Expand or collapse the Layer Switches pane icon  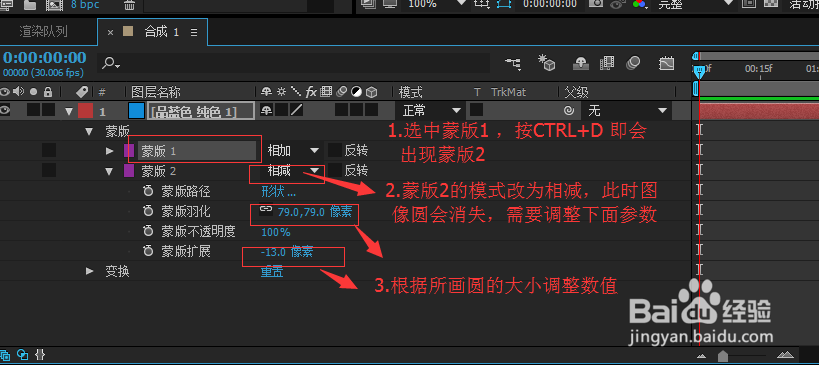pyautogui.click(x=6, y=354)
